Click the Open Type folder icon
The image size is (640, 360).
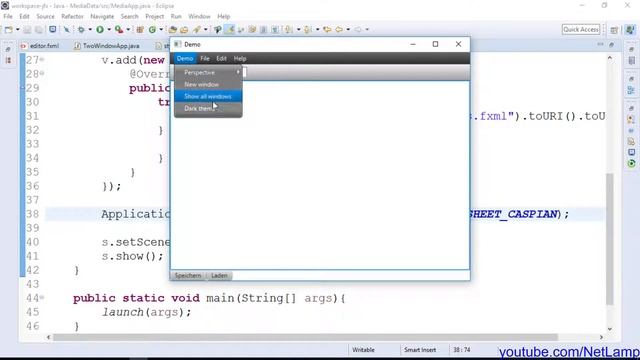click(173, 29)
